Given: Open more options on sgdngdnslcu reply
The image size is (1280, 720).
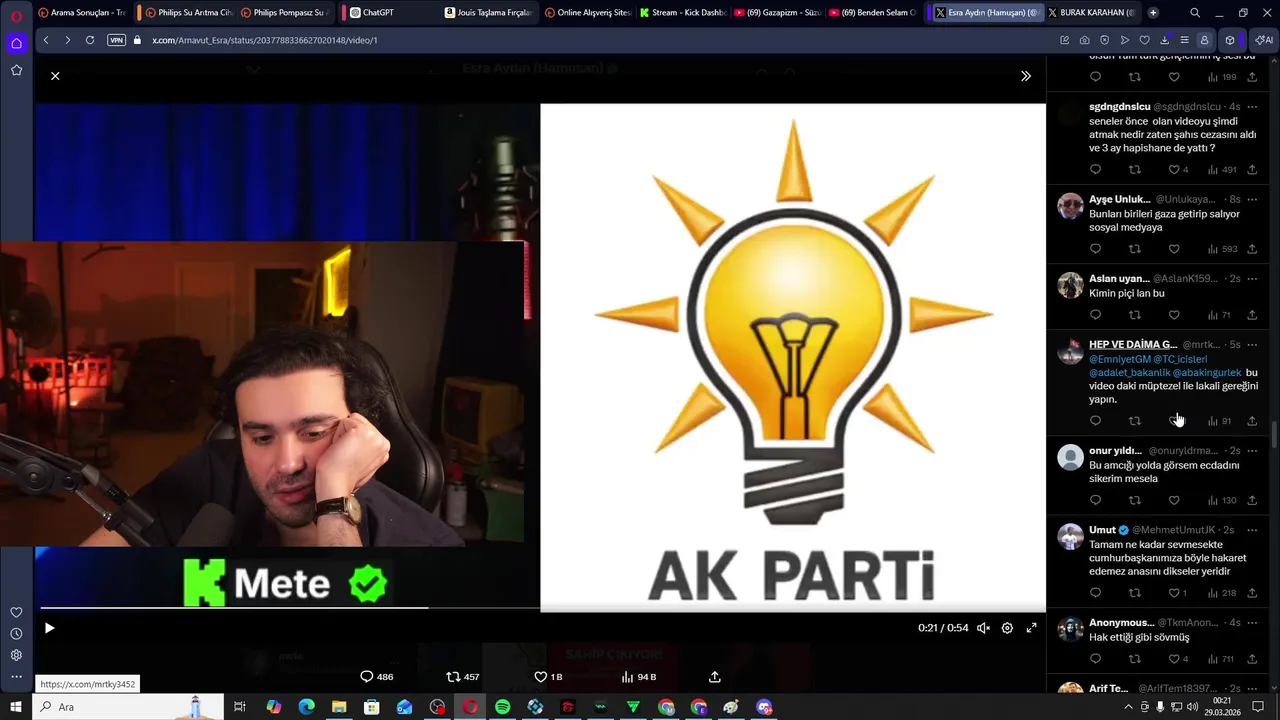Looking at the screenshot, I should pyautogui.click(x=1252, y=107).
